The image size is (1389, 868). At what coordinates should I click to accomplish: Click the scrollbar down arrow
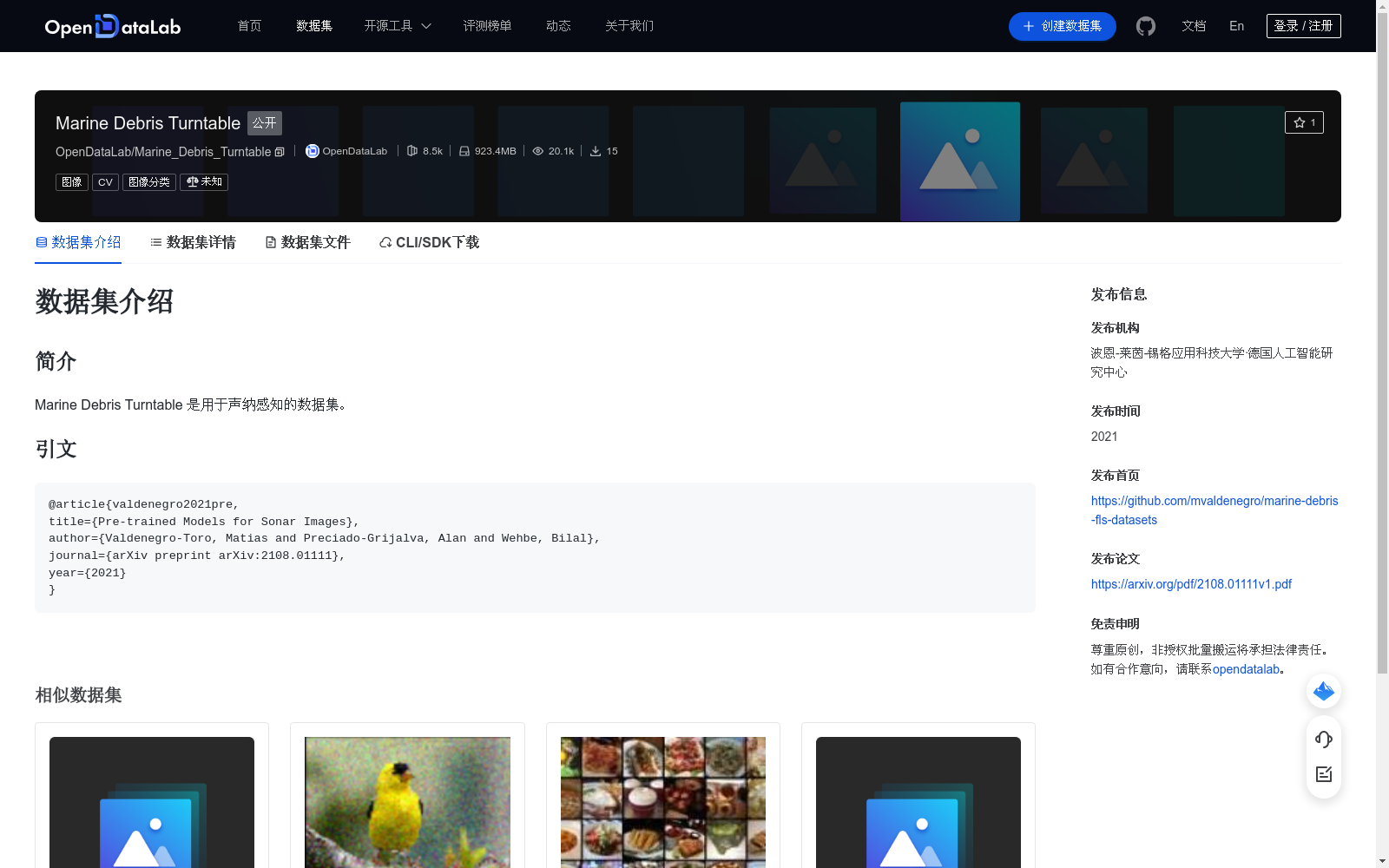click(x=1382, y=861)
